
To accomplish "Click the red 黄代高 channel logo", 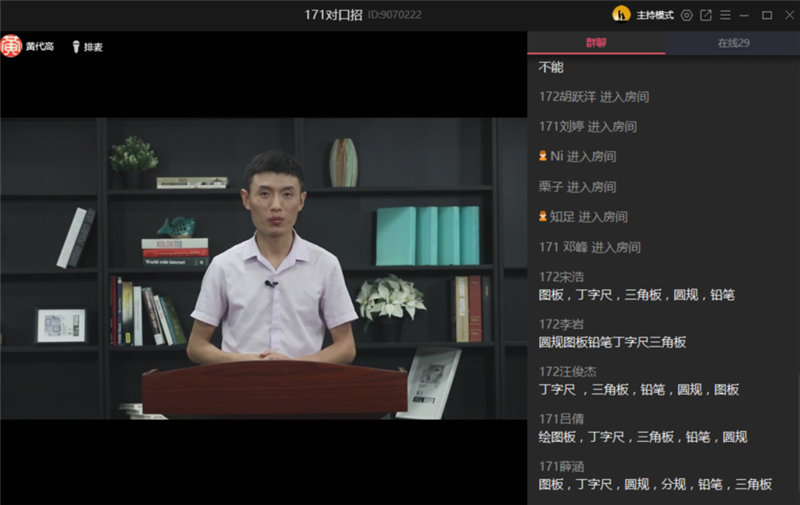I will [x=11, y=46].
